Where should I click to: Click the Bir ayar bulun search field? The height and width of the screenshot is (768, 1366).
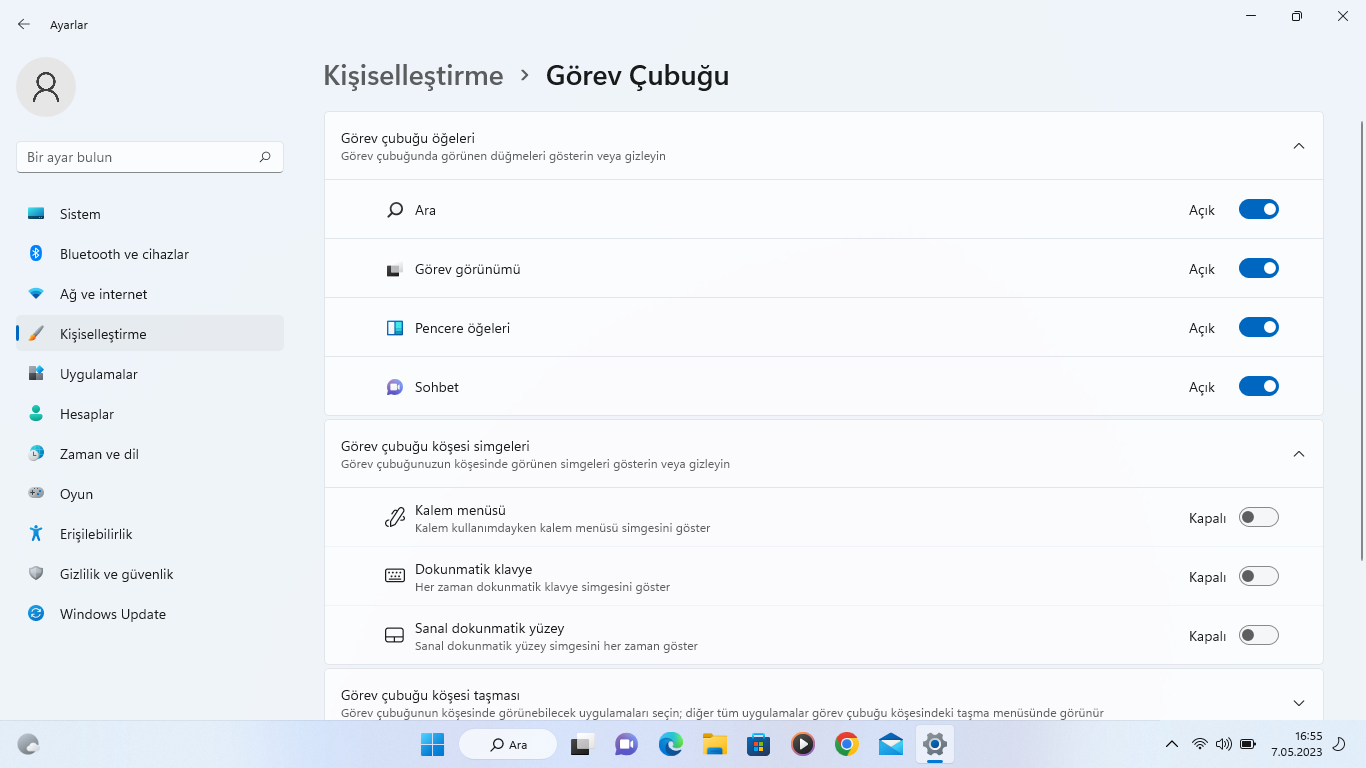click(x=150, y=157)
